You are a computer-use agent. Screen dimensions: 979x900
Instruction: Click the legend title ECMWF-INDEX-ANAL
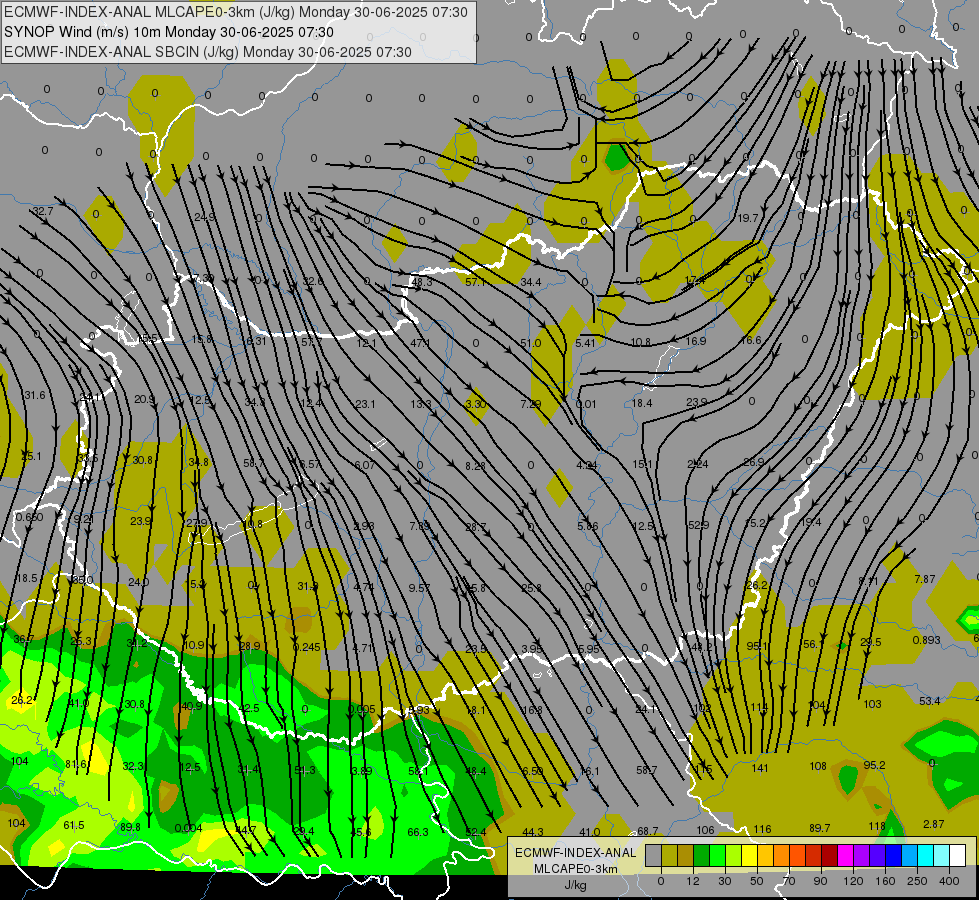[x=575, y=853]
